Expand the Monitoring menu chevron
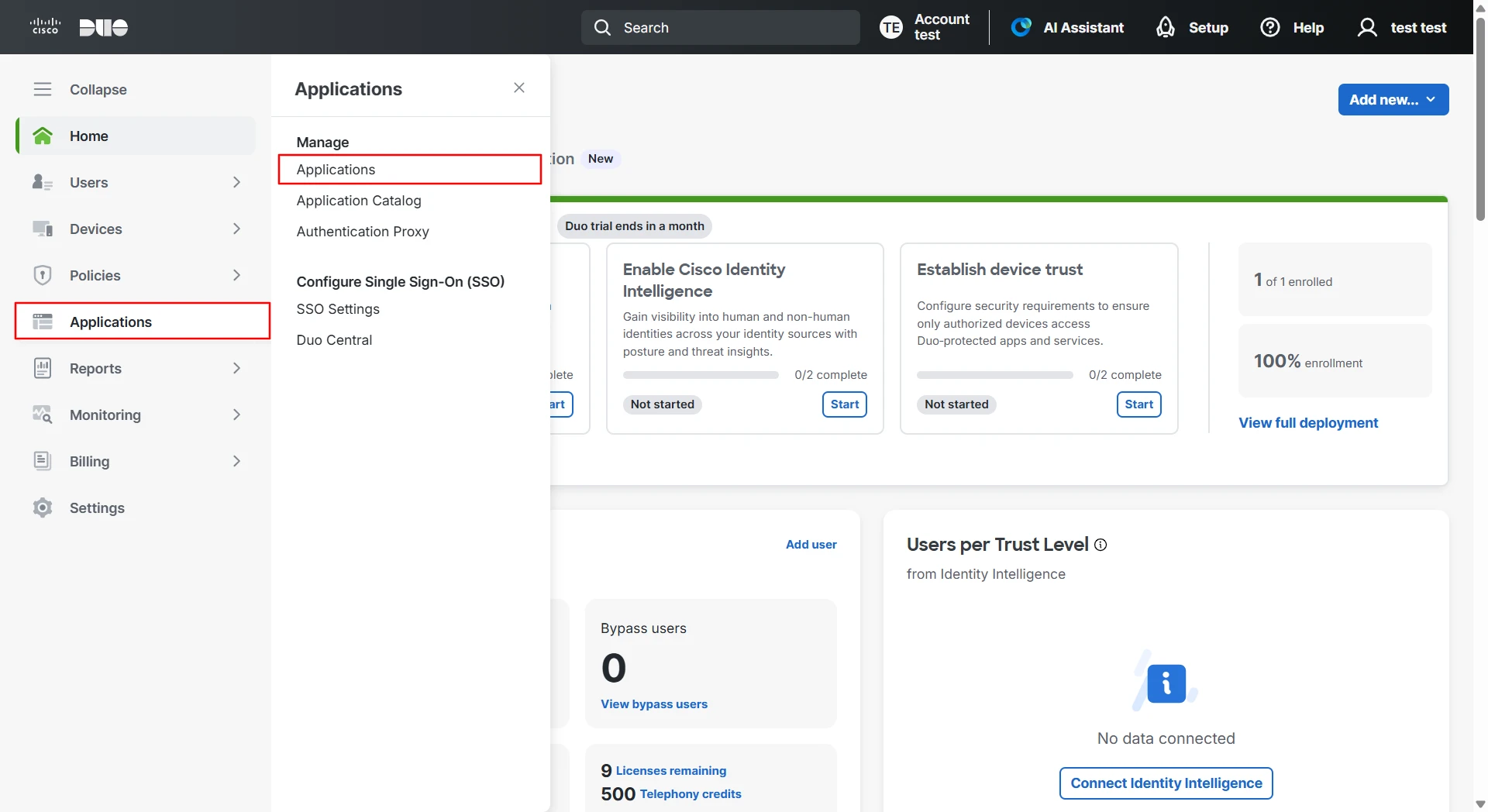Screen dimensions: 1488x812 click(236, 415)
